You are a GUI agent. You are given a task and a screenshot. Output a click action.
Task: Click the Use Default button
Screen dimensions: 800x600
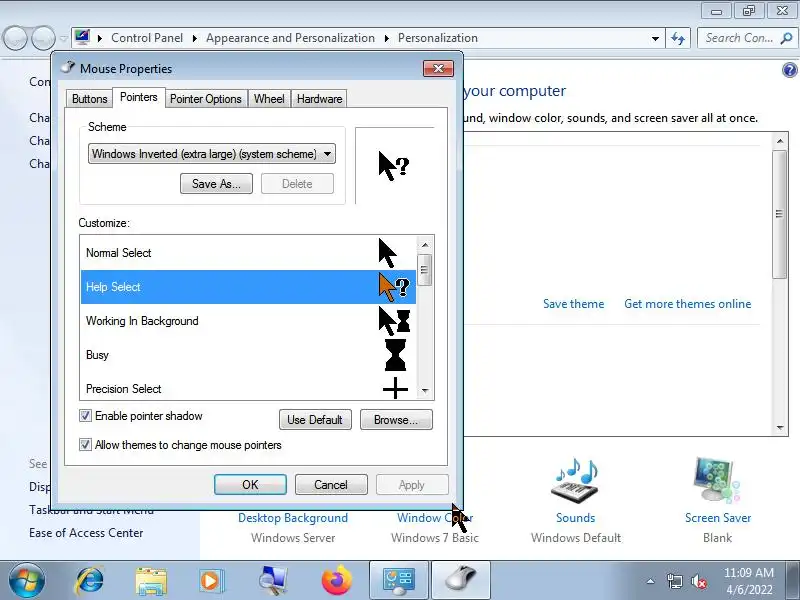(x=315, y=419)
